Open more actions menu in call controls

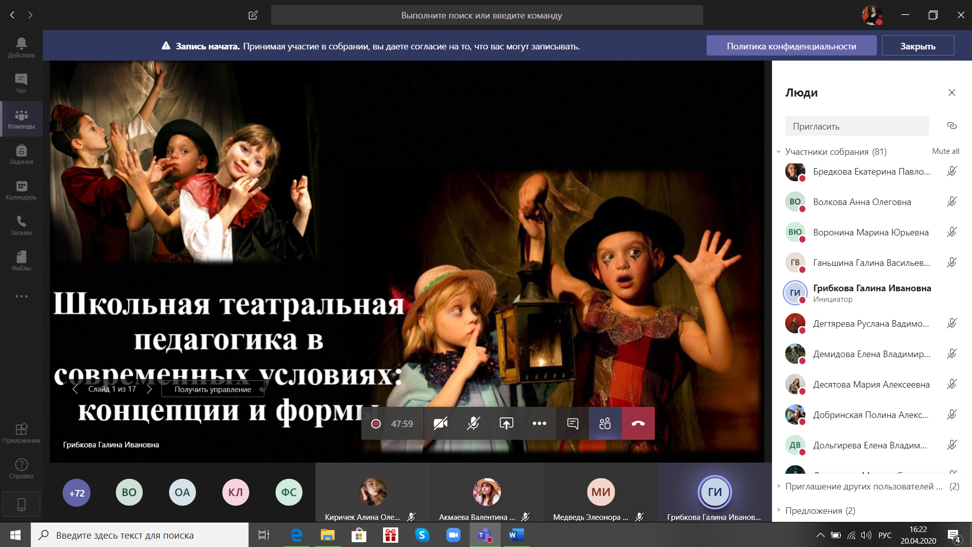coord(539,424)
